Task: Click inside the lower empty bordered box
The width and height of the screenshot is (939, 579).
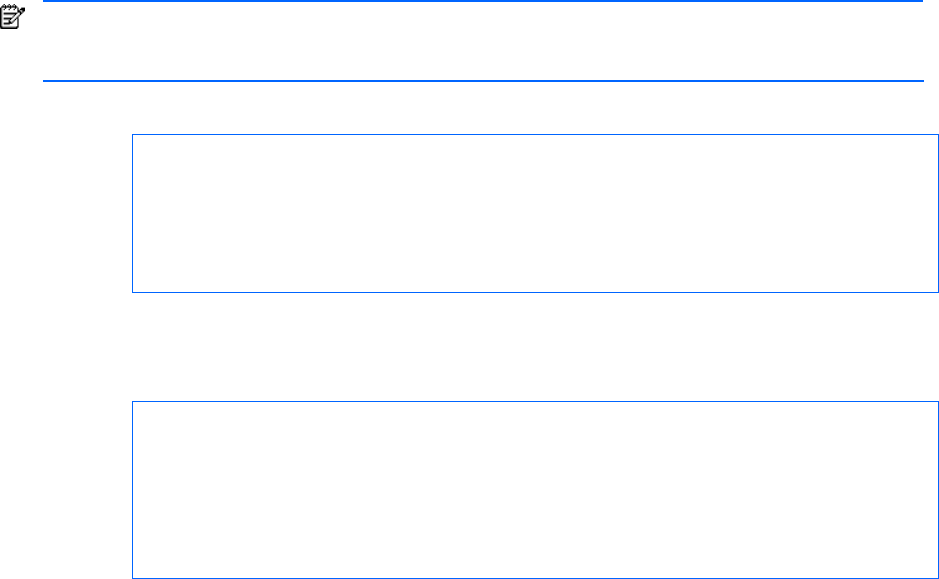Action: tap(535, 490)
